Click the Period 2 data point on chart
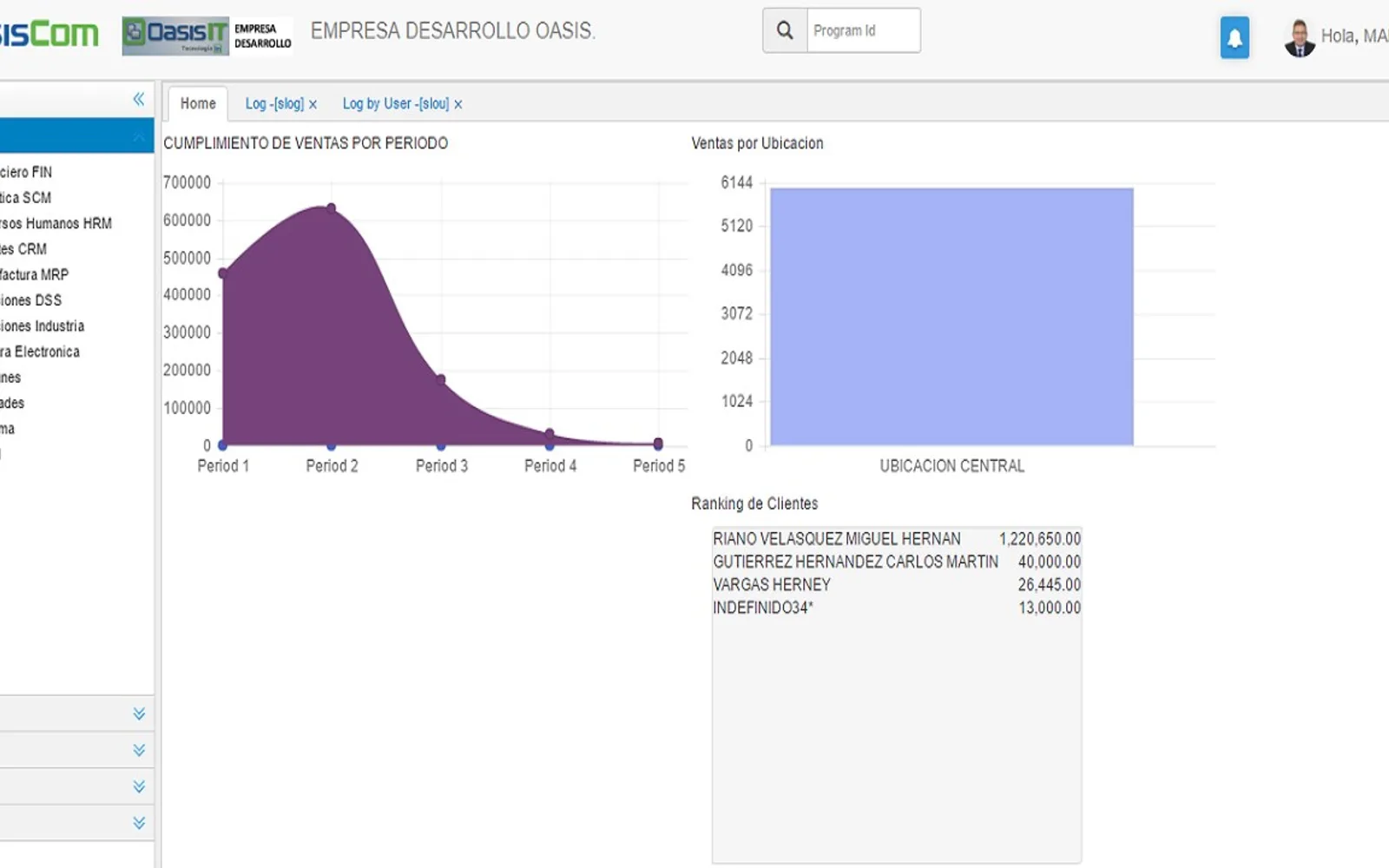The image size is (1389, 868). pyautogui.click(x=331, y=208)
